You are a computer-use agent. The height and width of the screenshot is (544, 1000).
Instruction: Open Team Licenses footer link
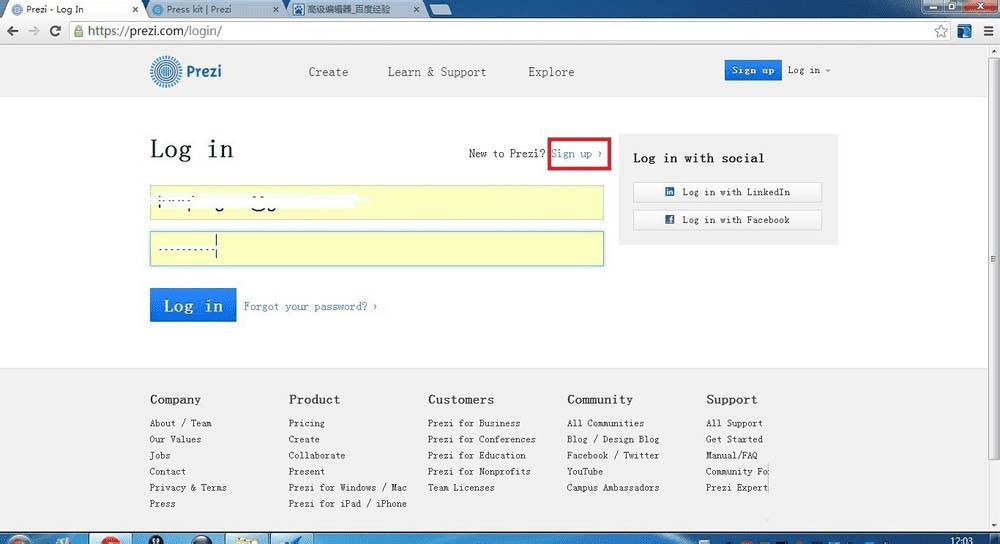coord(461,487)
